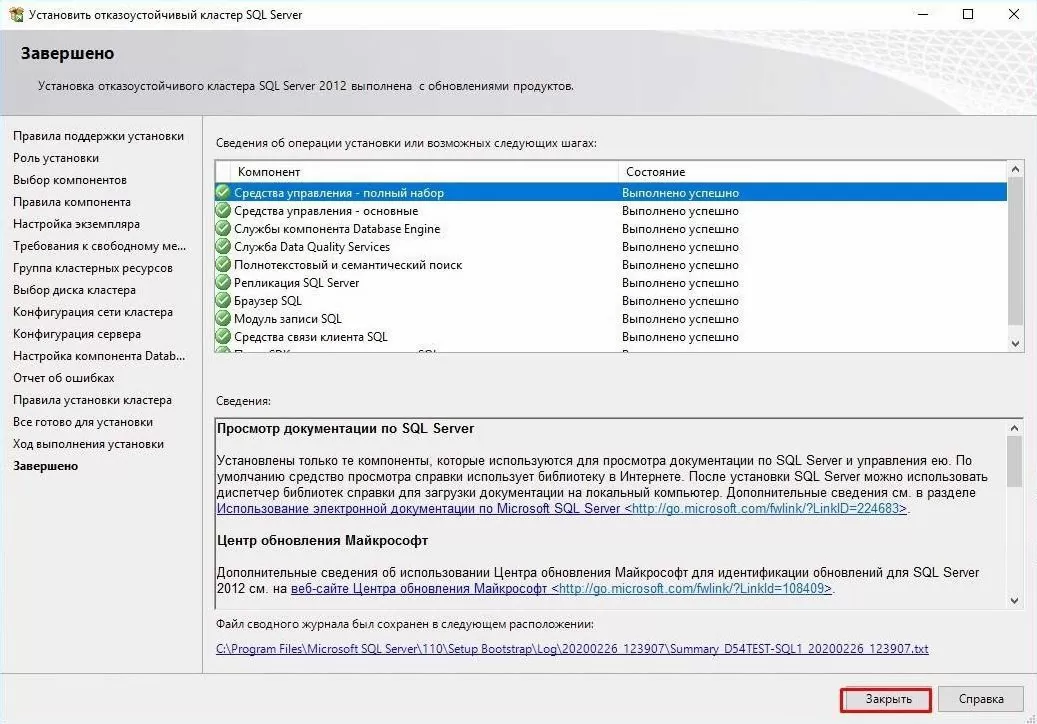Maximize the setup window

point(968,14)
